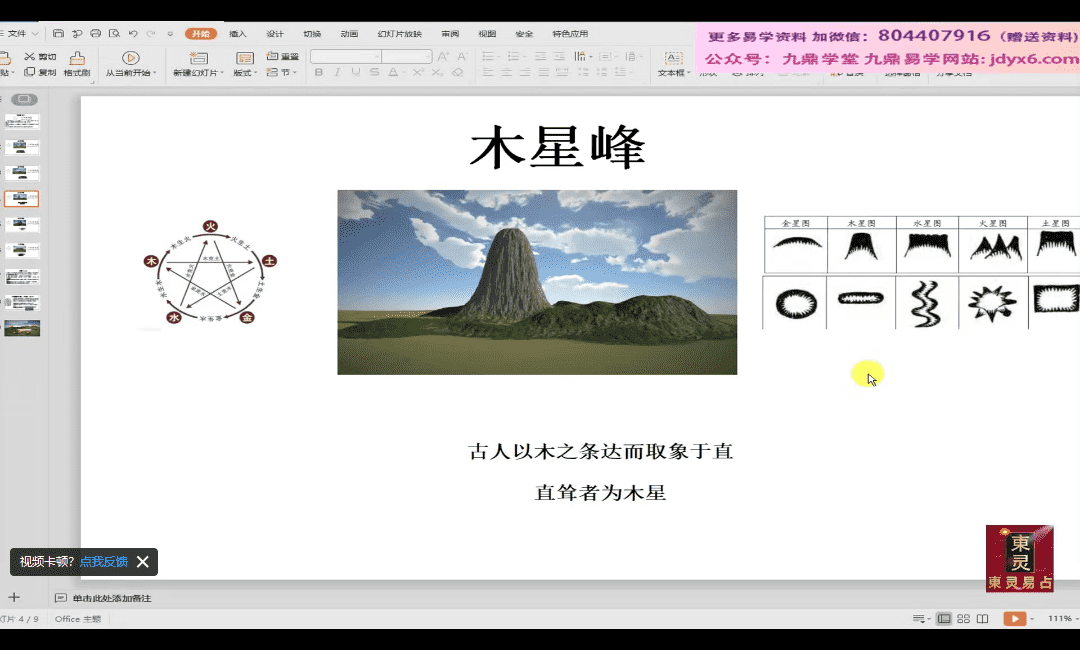
Task: Start slideshow from current slide (从当前开始)
Action: [x=131, y=59]
